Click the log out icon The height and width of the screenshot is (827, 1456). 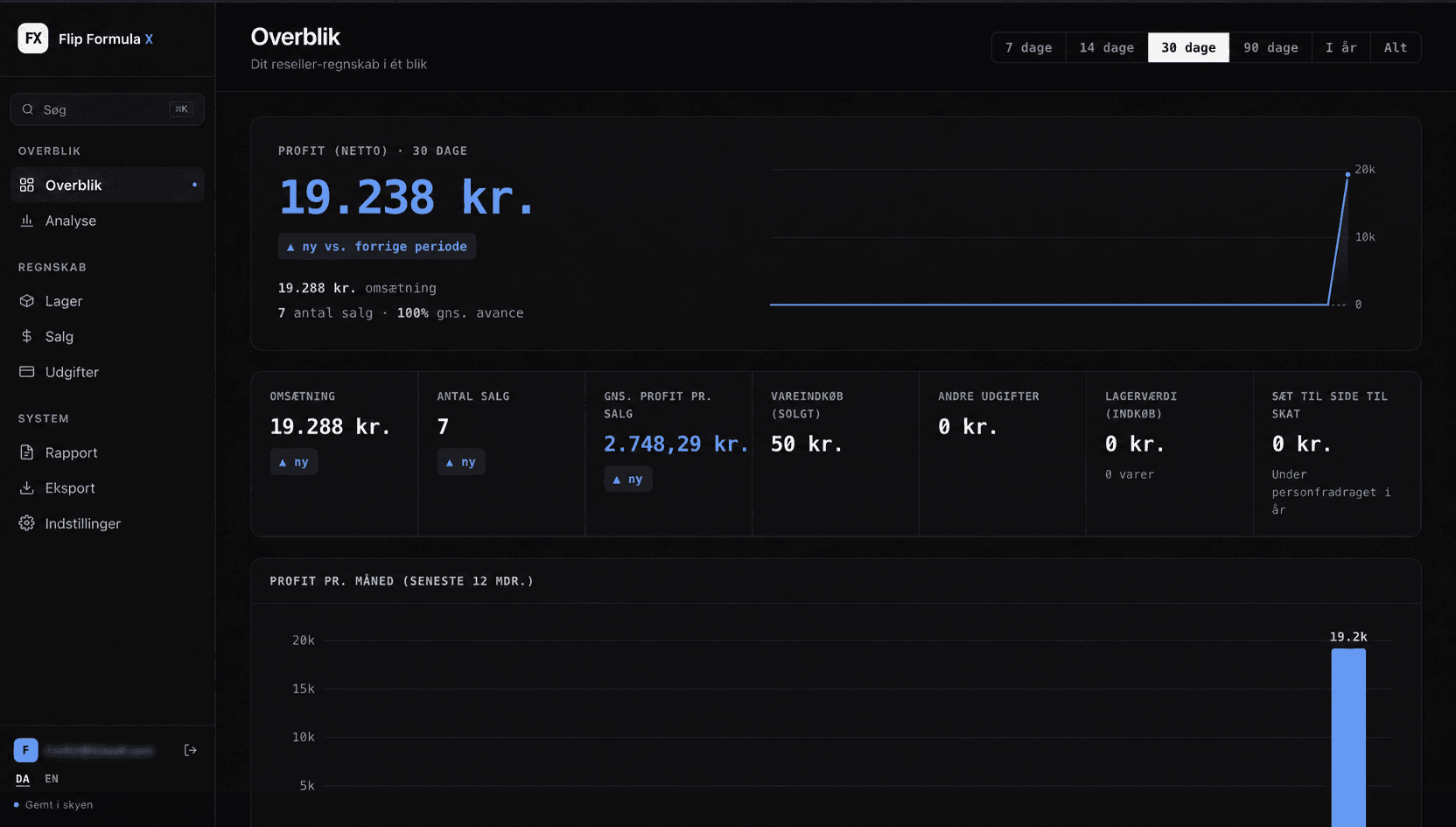click(190, 750)
